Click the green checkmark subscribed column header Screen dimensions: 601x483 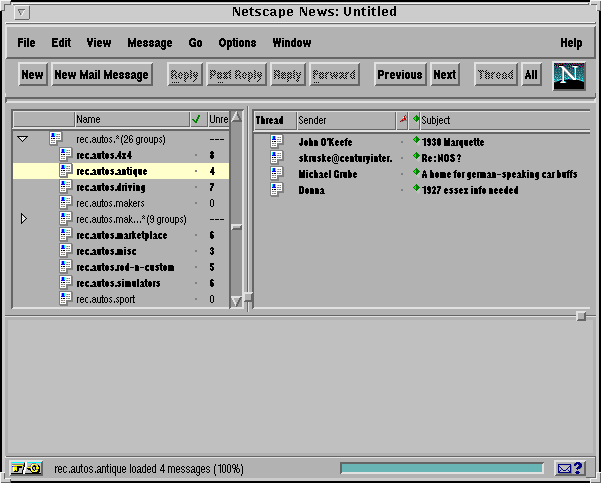196,120
